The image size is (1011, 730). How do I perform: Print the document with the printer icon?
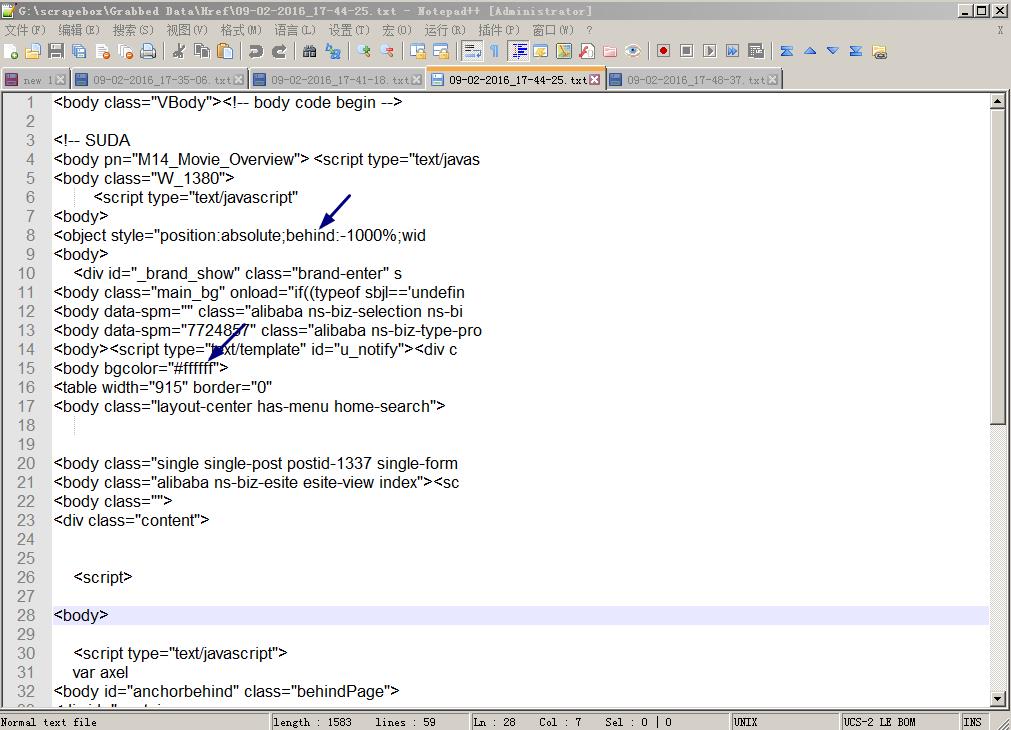148,52
